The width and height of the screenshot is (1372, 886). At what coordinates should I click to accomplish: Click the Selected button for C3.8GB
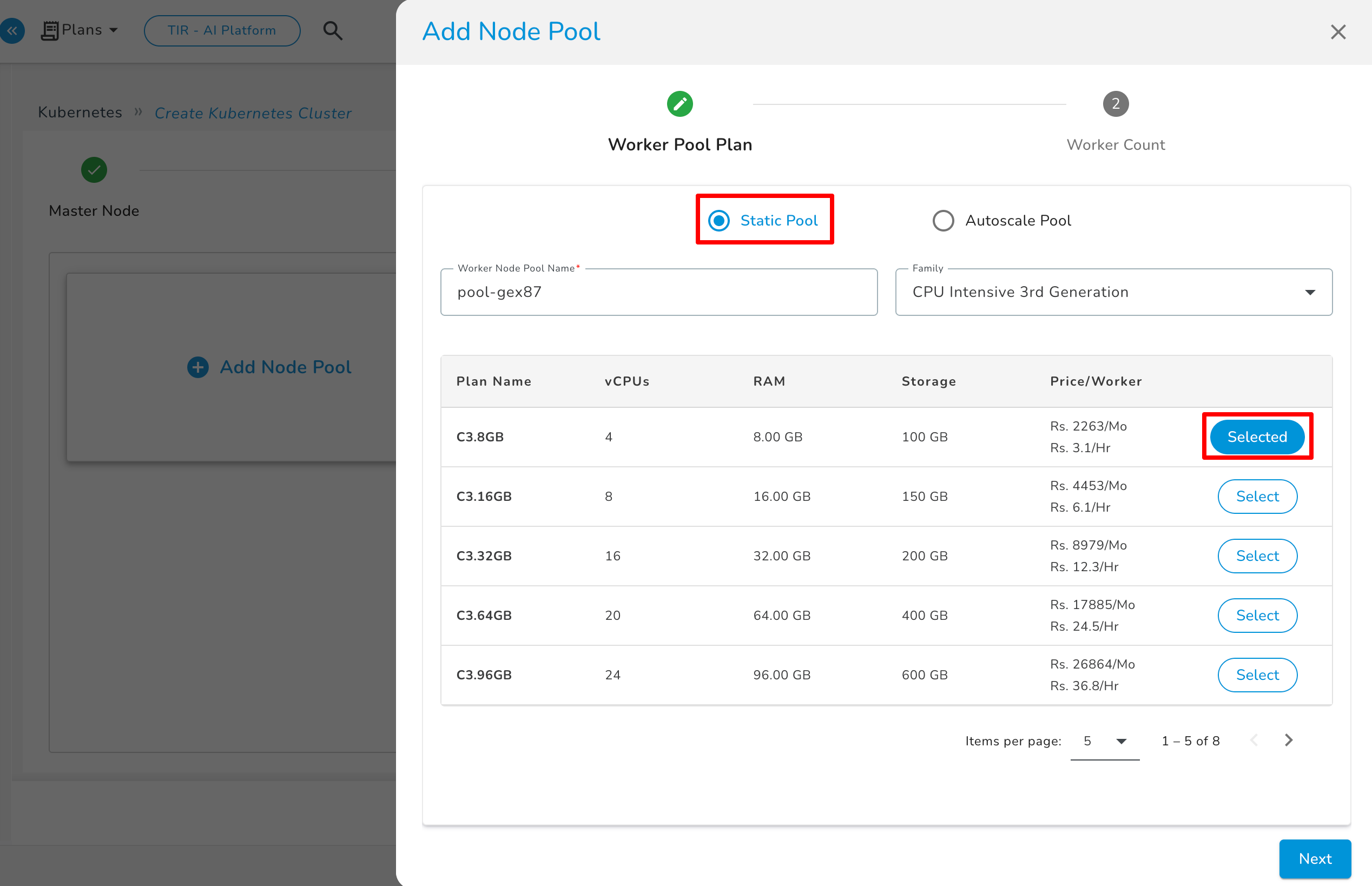point(1257,437)
